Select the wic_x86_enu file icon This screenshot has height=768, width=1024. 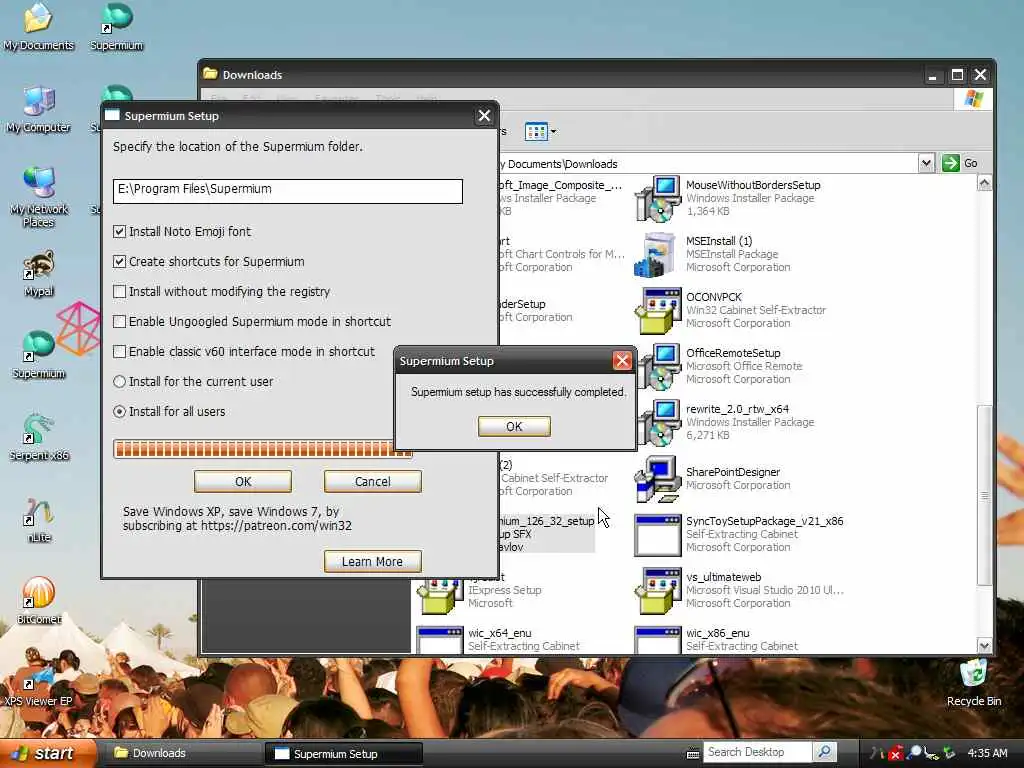coord(658,640)
